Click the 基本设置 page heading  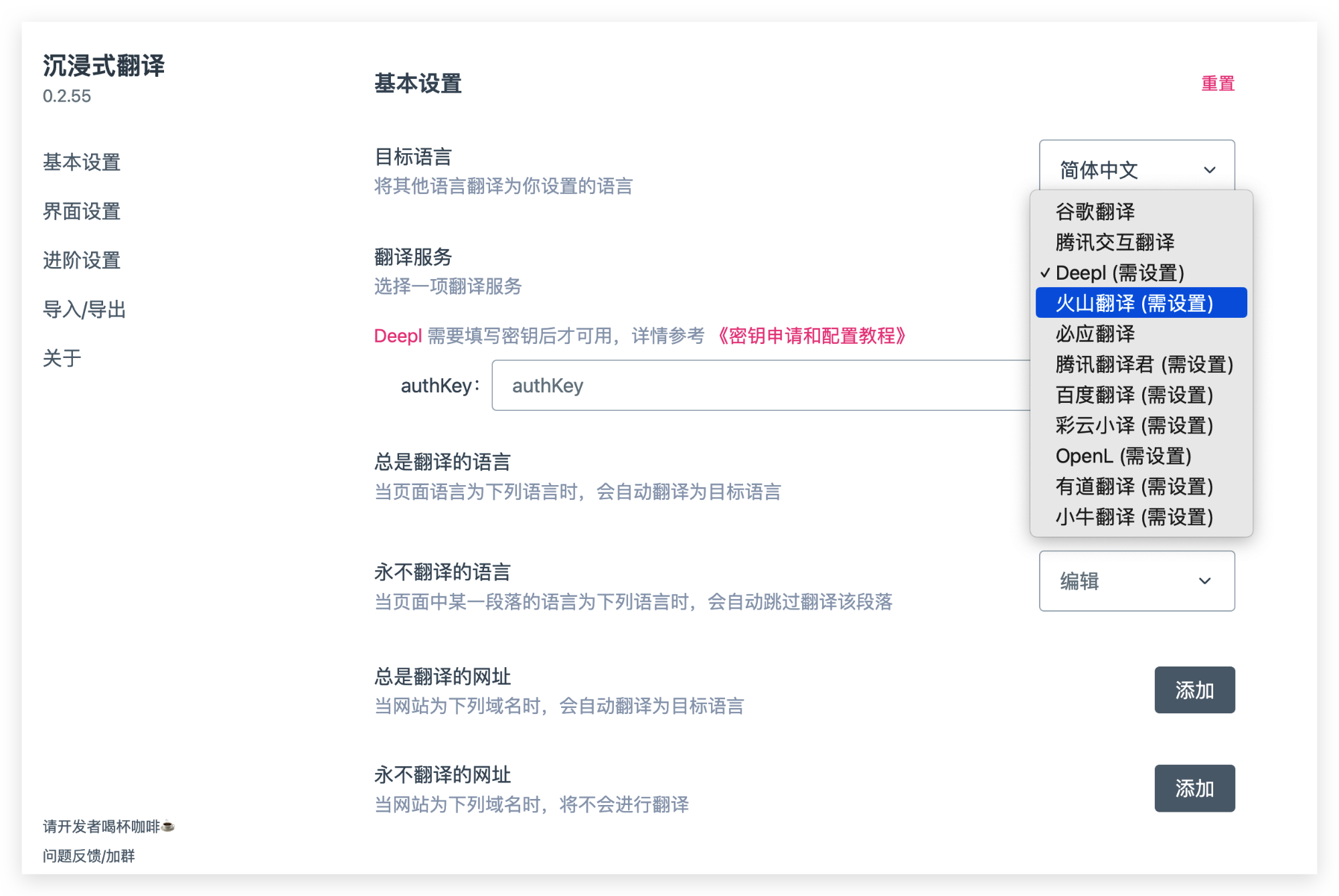418,84
